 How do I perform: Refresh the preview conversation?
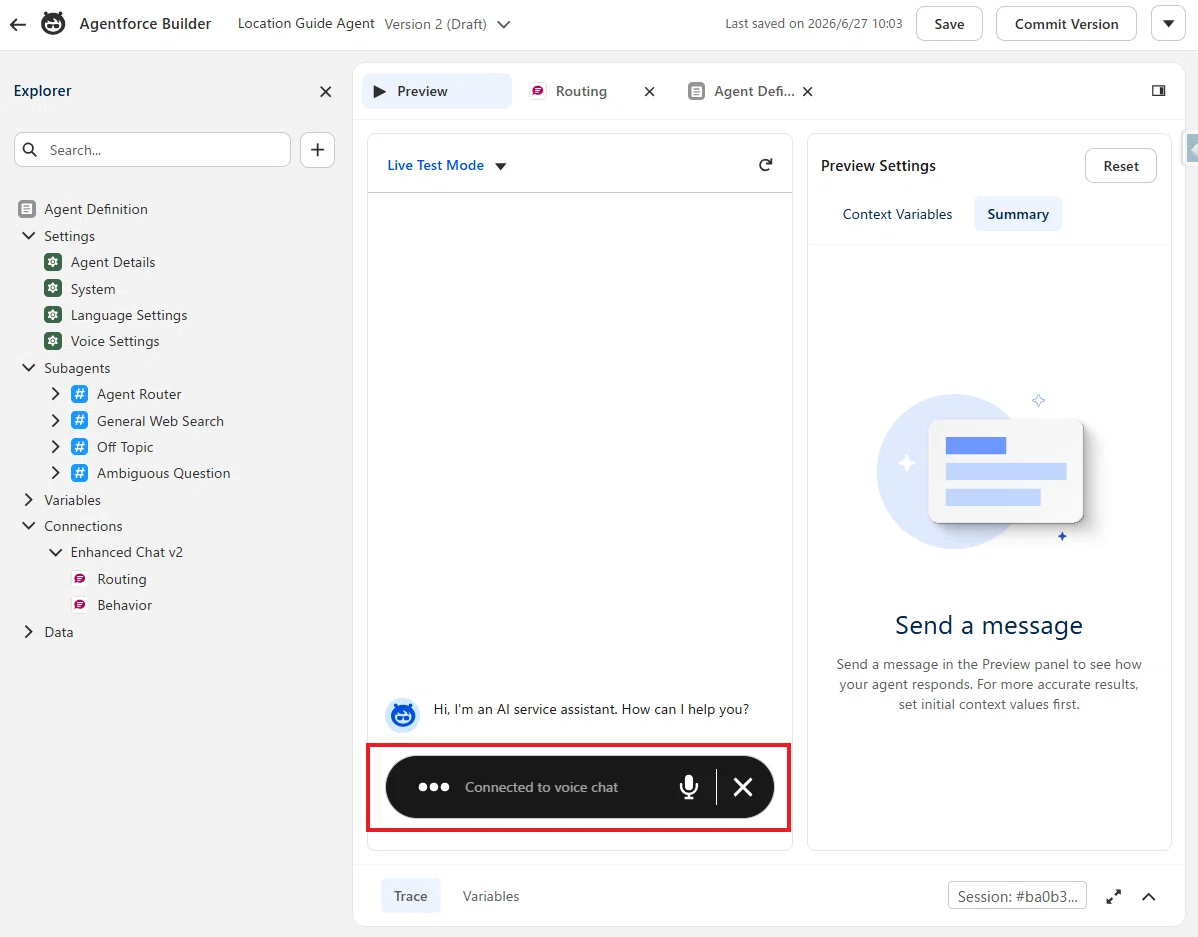coord(766,165)
